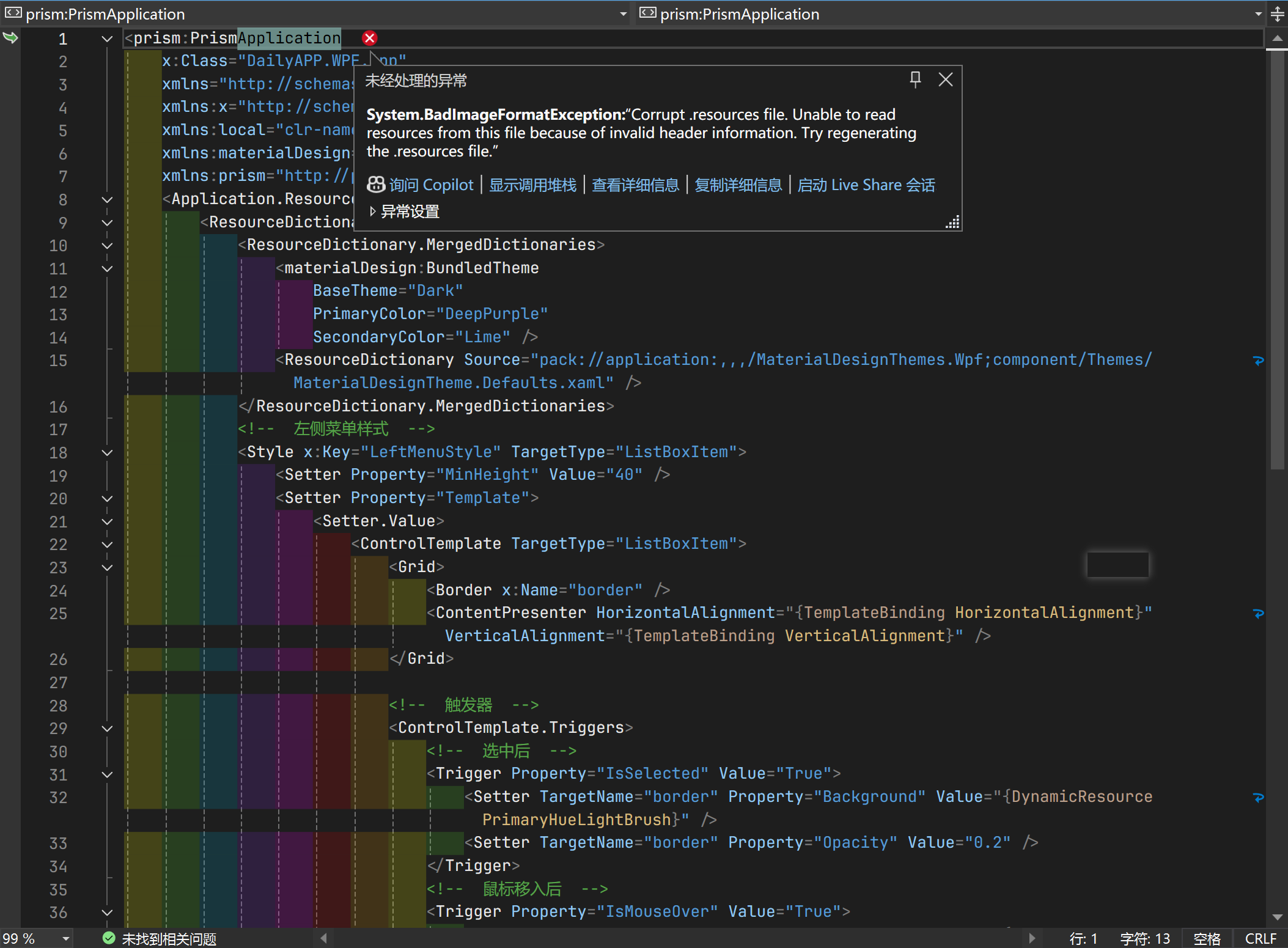Collapse the Style LeftMenuStyle block on line 18
This screenshot has height=948, width=1288.
[107, 453]
